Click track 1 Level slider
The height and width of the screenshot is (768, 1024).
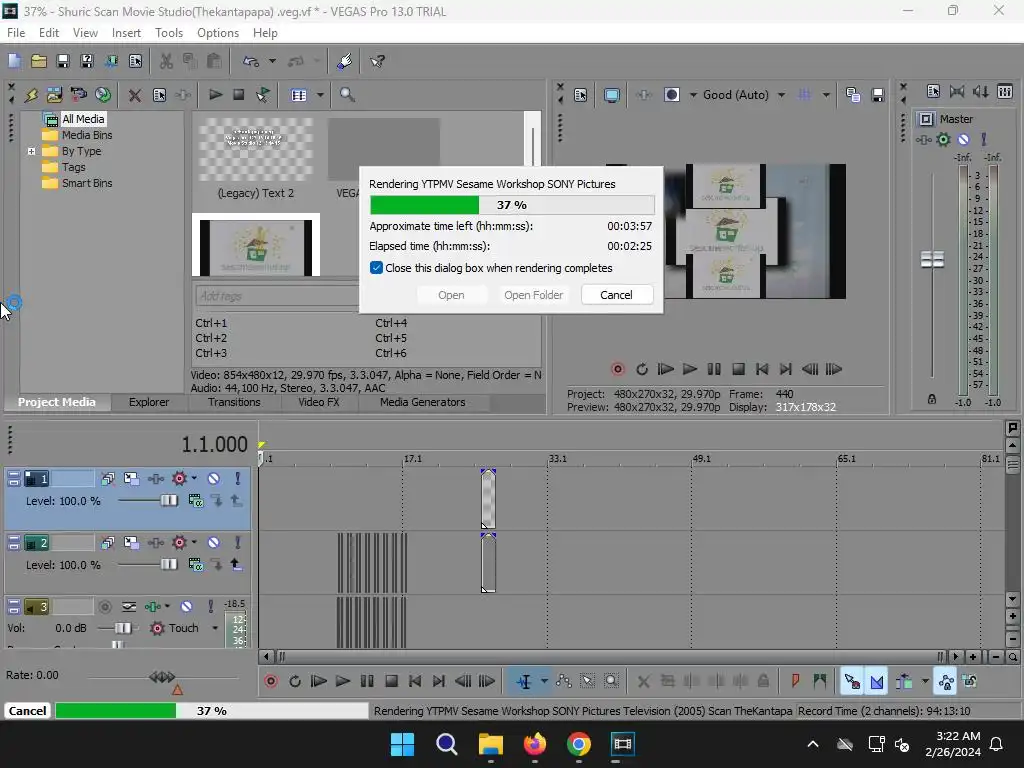[169, 501]
